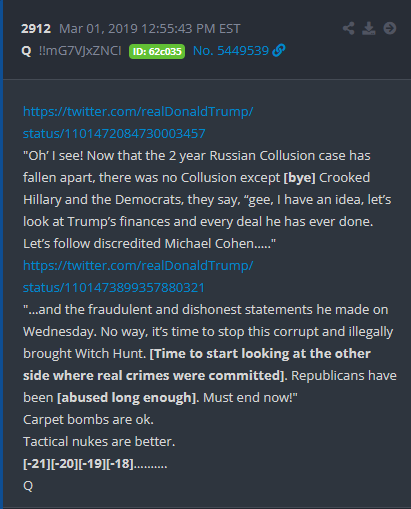
Task: Click the bold [abused long enough] phrase
Action: pos(128,398)
